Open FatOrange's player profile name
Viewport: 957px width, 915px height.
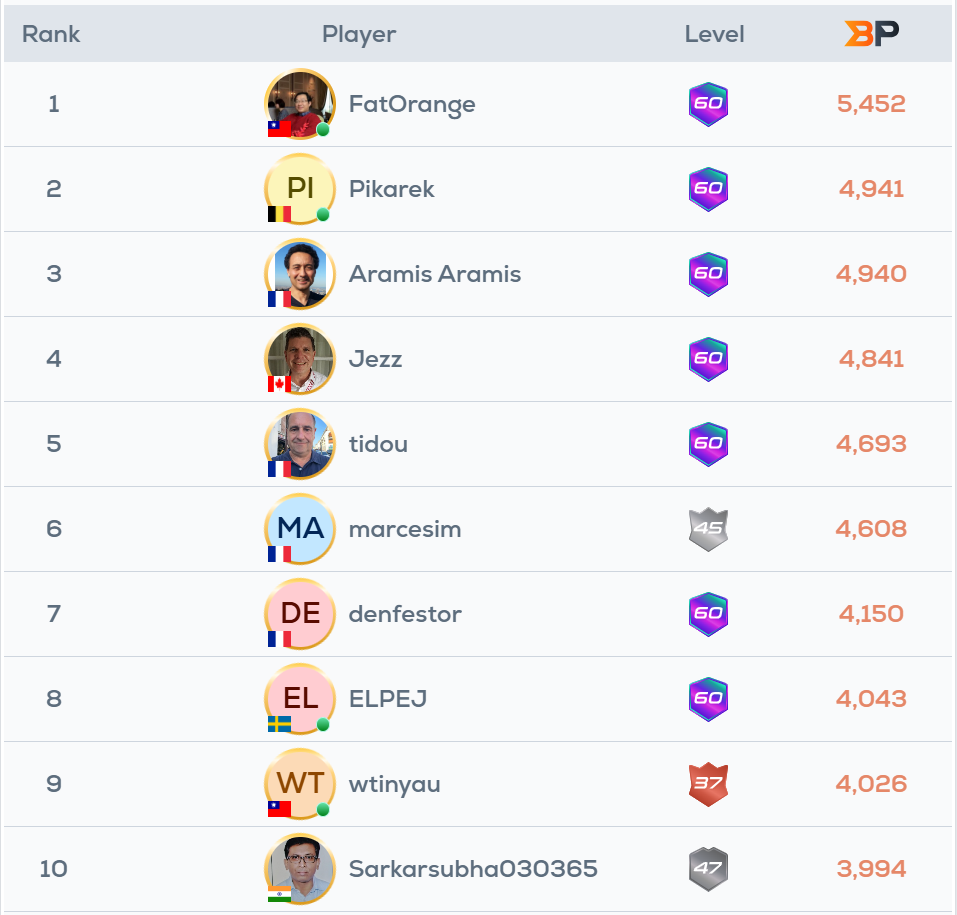(412, 104)
